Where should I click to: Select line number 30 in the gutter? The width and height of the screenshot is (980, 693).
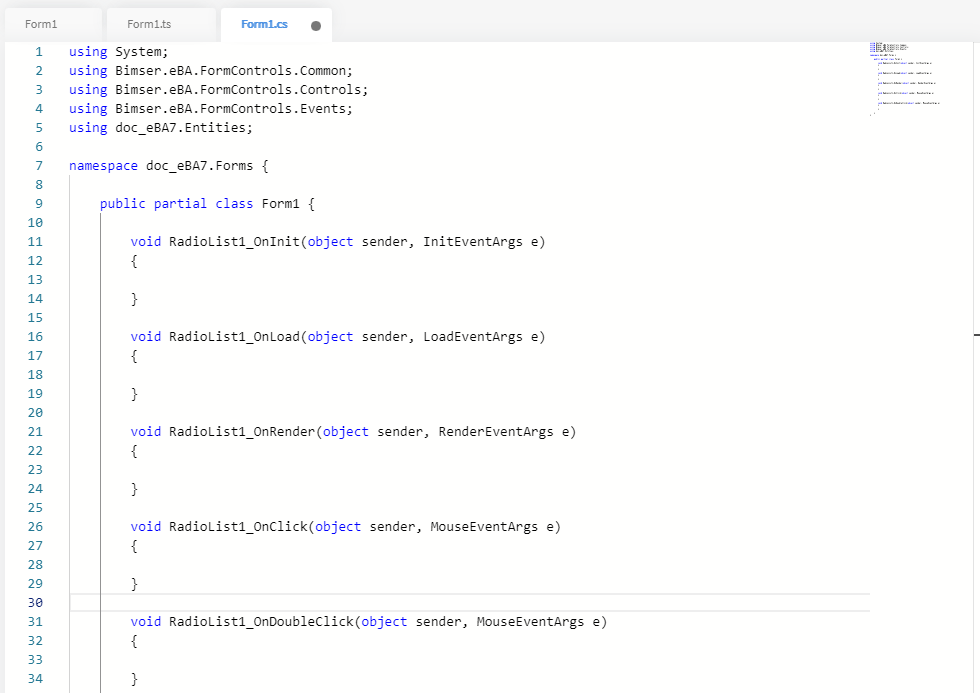(36, 603)
